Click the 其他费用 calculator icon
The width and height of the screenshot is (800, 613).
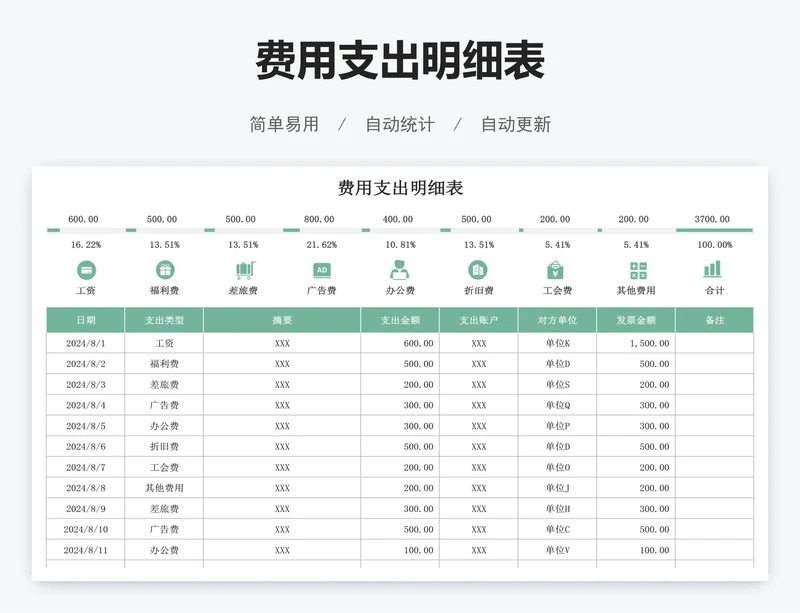pyautogui.click(x=638, y=271)
